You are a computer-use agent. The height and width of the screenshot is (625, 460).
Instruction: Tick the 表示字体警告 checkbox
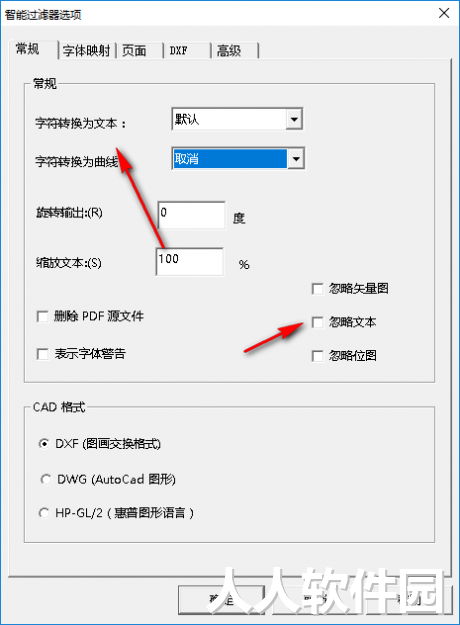(42, 354)
